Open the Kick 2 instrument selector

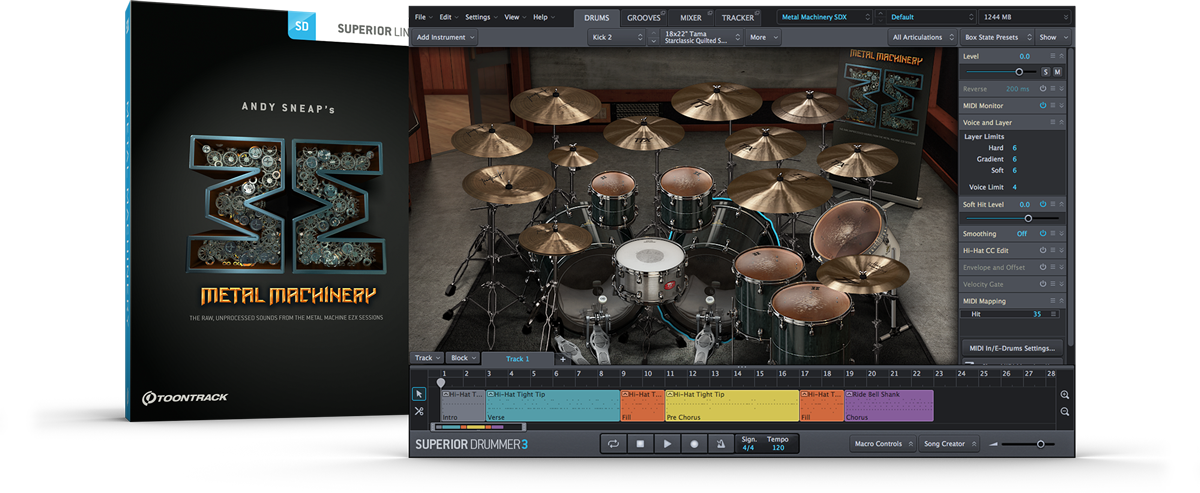click(617, 37)
